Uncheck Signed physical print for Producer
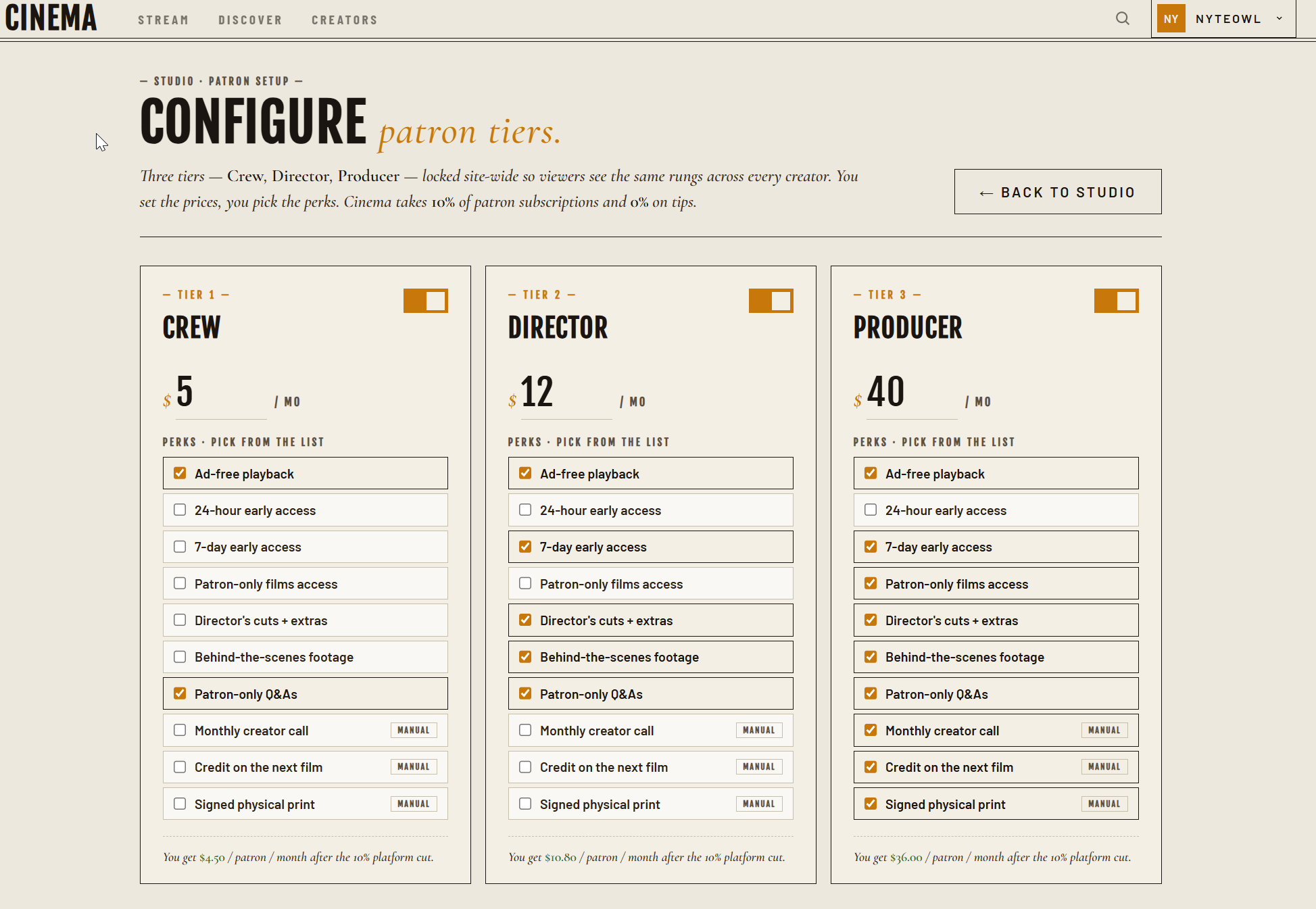Screen dimensions: 1316x909 tap(871, 804)
